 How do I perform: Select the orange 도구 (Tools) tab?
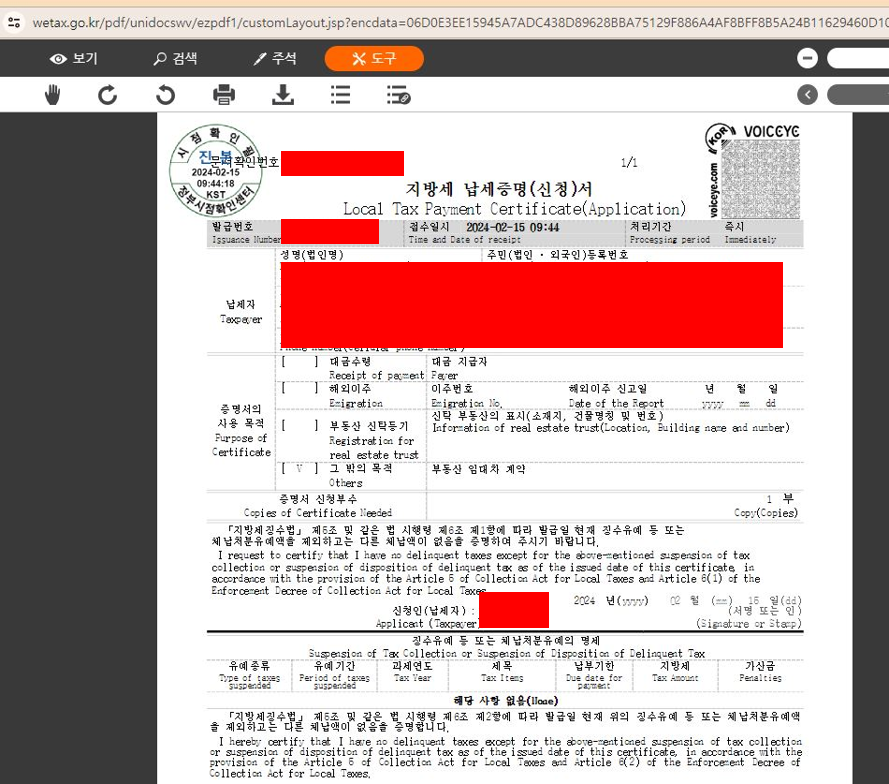374,58
